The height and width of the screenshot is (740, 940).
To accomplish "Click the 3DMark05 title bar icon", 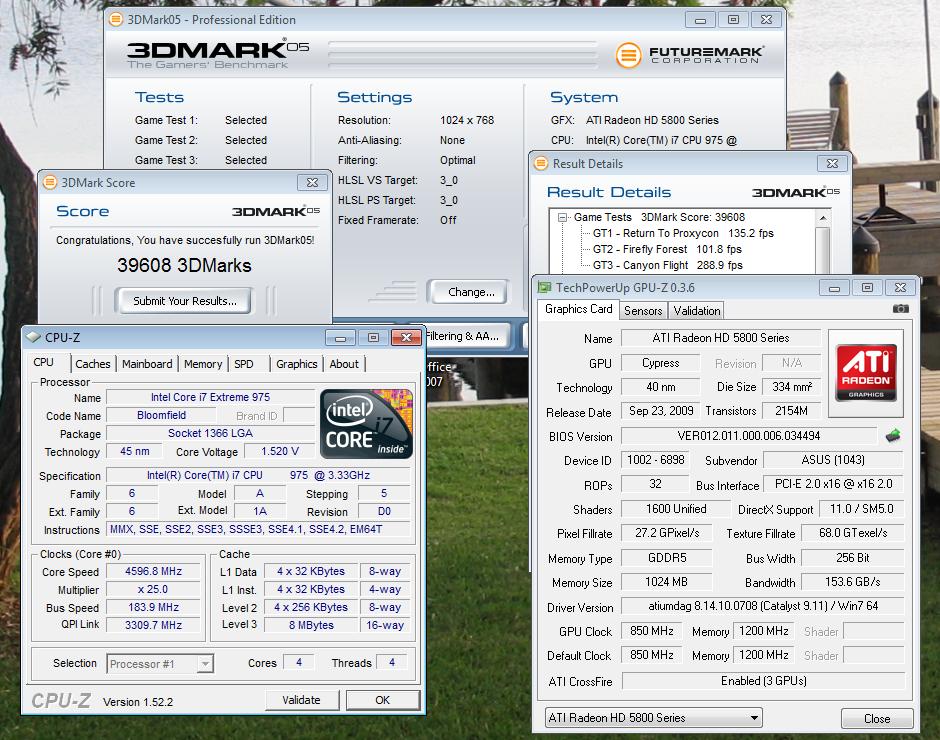I will [x=115, y=19].
